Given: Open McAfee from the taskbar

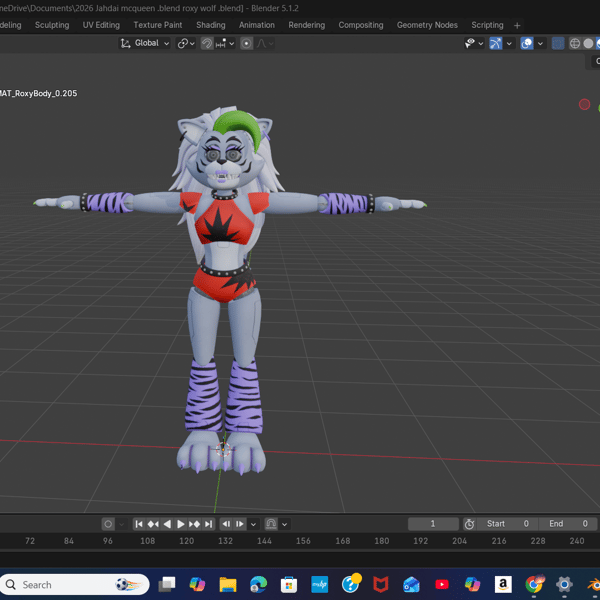Looking at the screenshot, I should point(381,584).
